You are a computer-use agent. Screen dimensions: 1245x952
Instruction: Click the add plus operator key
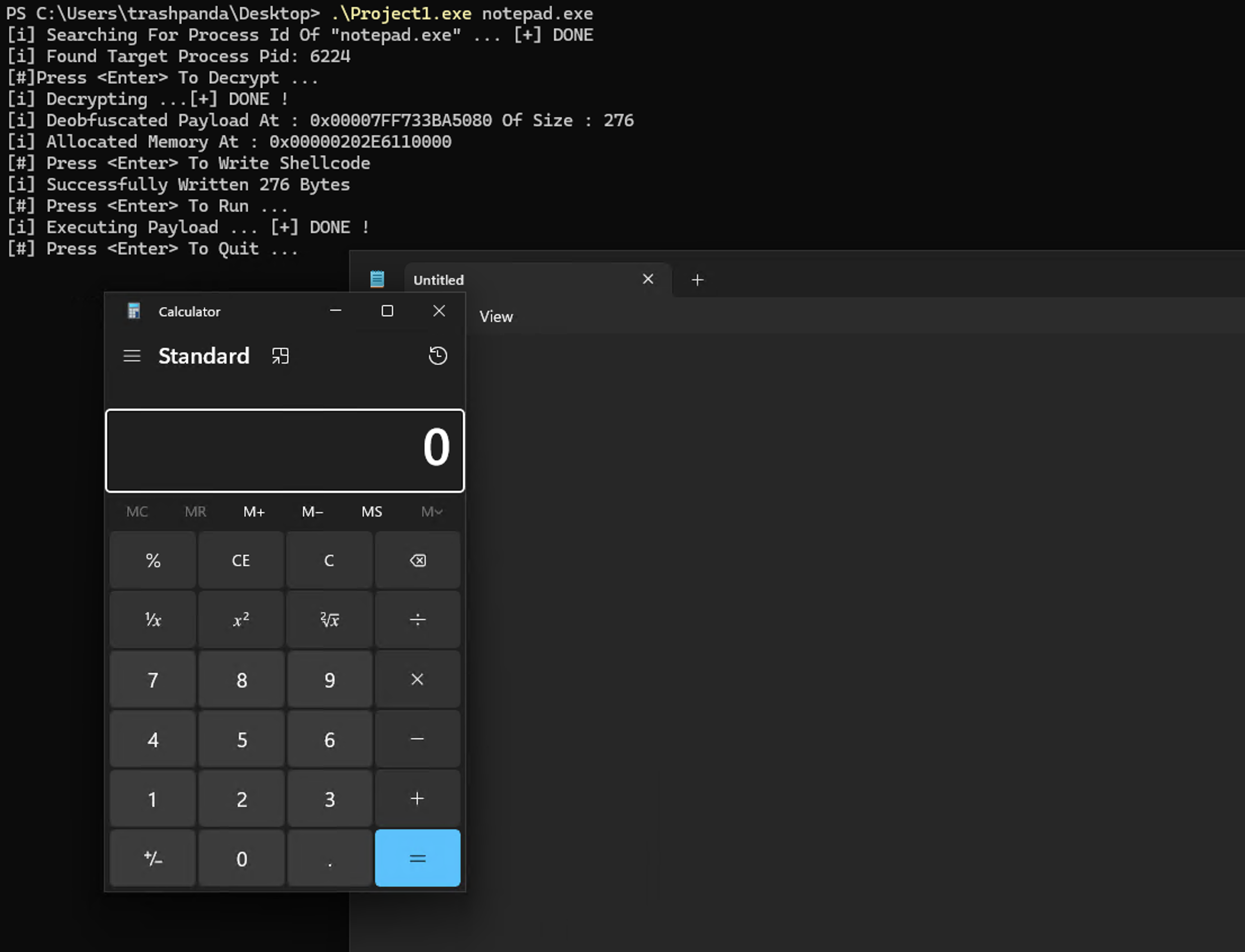[417, 798]
